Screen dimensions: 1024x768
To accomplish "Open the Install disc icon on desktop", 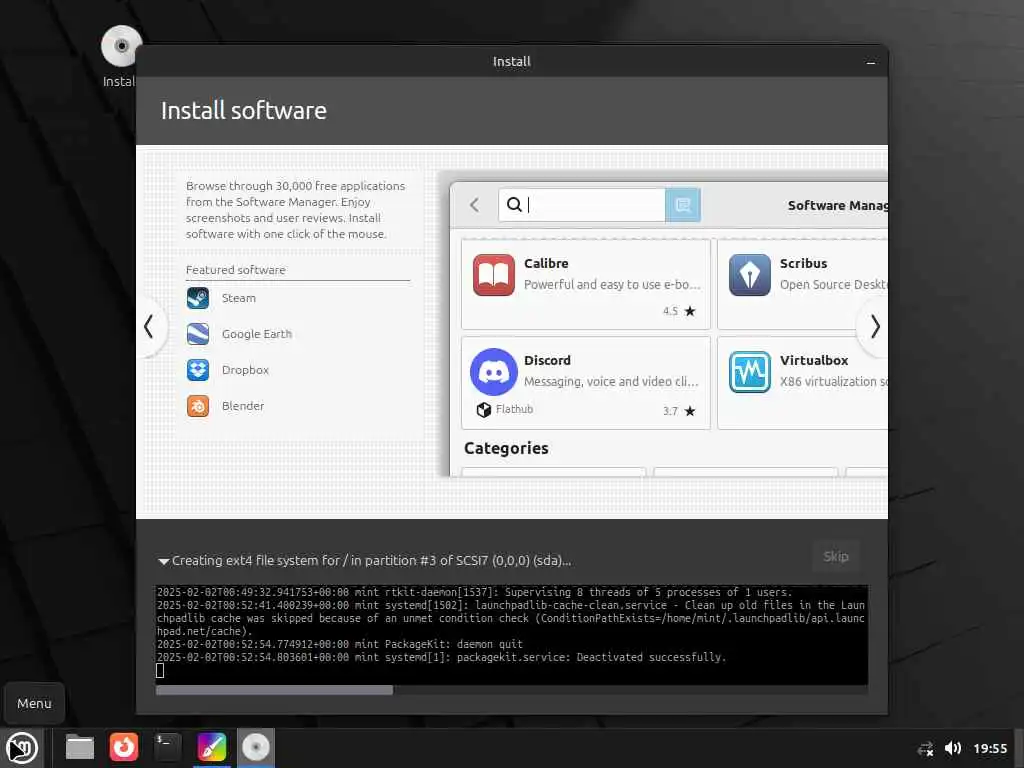I will [x=120, y=47].
